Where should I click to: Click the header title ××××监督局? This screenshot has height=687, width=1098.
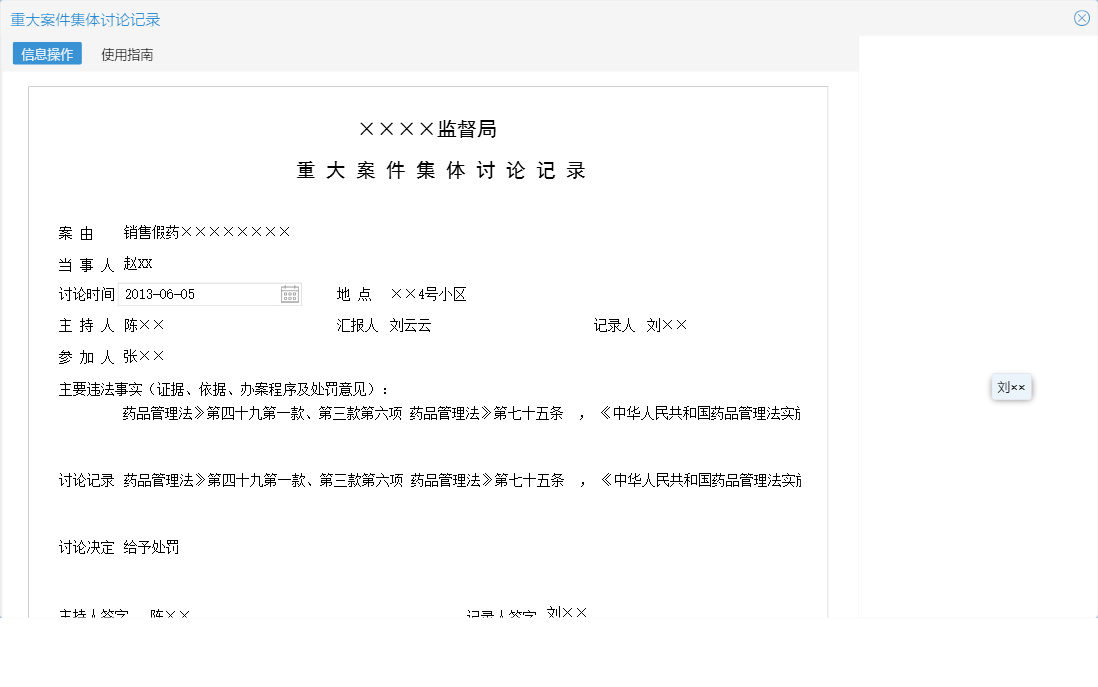(x=429, y=128)
